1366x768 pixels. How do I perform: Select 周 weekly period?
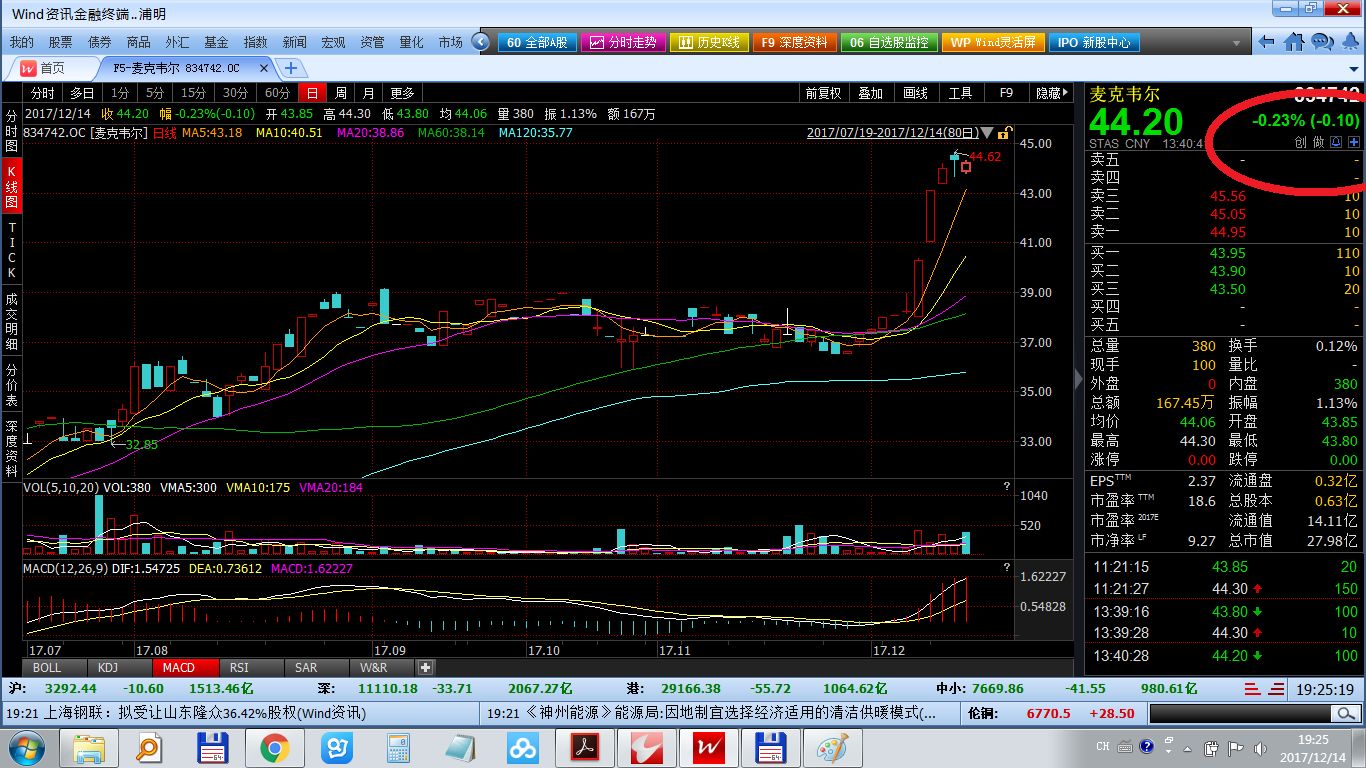[x=341, y=93]
